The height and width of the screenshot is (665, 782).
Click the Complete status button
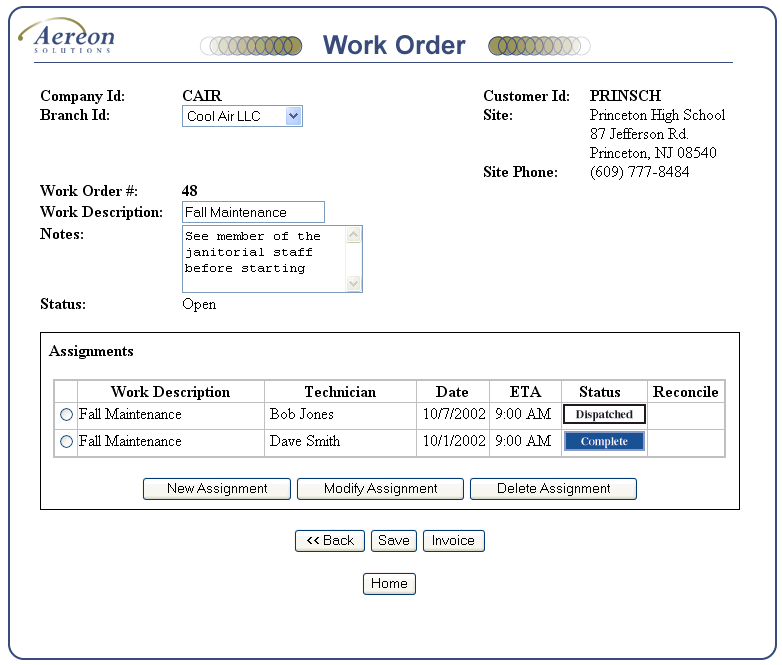[604, 441]
